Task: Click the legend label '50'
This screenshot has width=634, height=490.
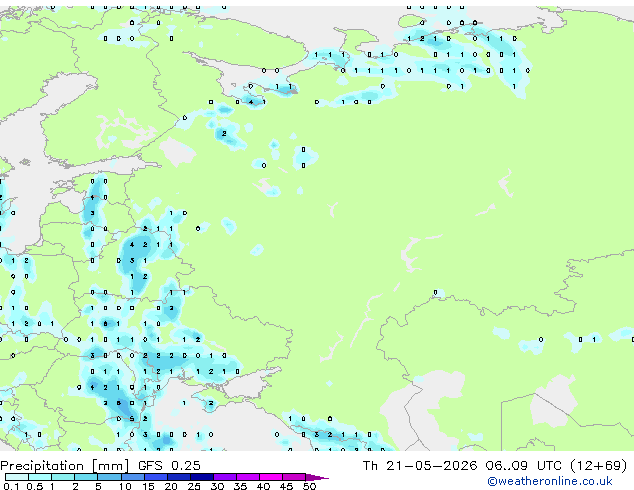Action: pos(310,486)
